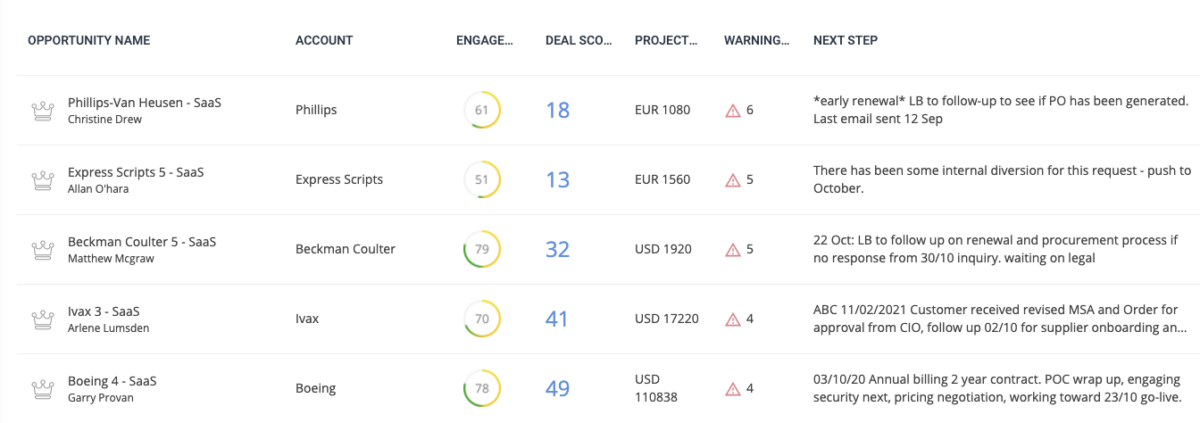Click deal score 41 for Ivax
This screenshot has height=423, width=1200.
tap(557, 319)
